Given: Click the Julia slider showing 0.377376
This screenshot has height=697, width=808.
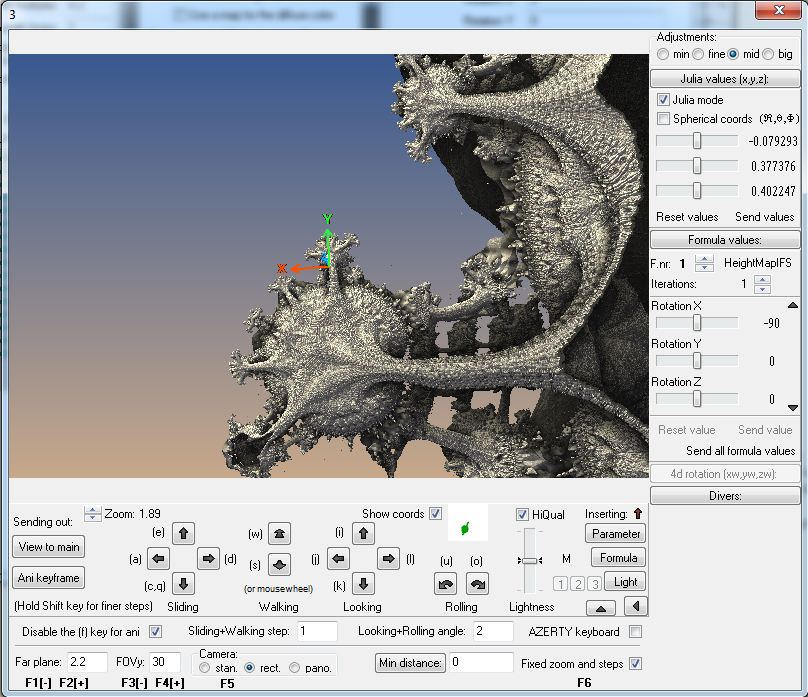Looking at the screenshot, I should [x=697, y=165].
